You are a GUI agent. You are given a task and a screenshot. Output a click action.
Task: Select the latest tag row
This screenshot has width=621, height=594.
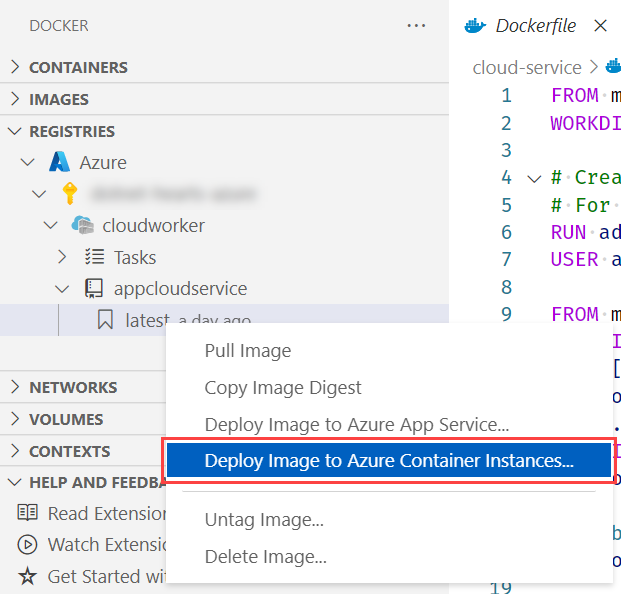click(224, 320)
